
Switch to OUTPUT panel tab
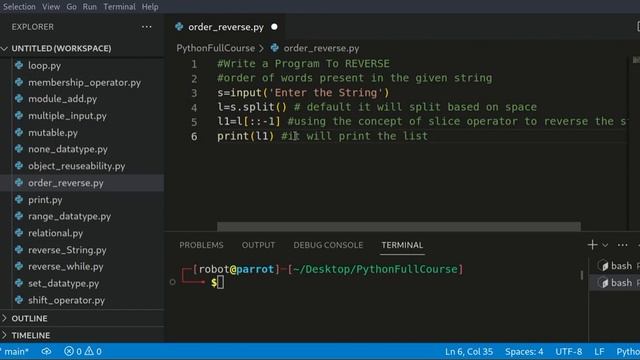click(x=258, y=245)
